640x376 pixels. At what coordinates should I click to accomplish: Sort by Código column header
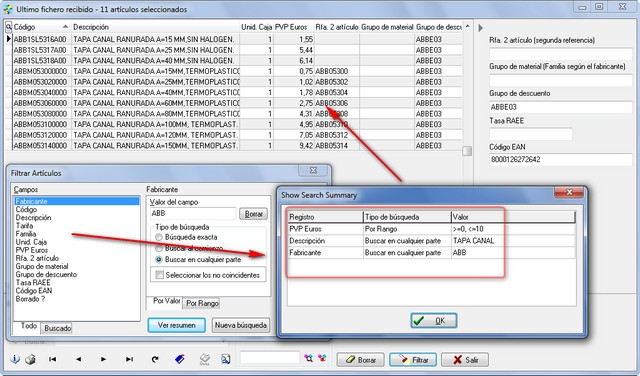click(x=41, y=27)
